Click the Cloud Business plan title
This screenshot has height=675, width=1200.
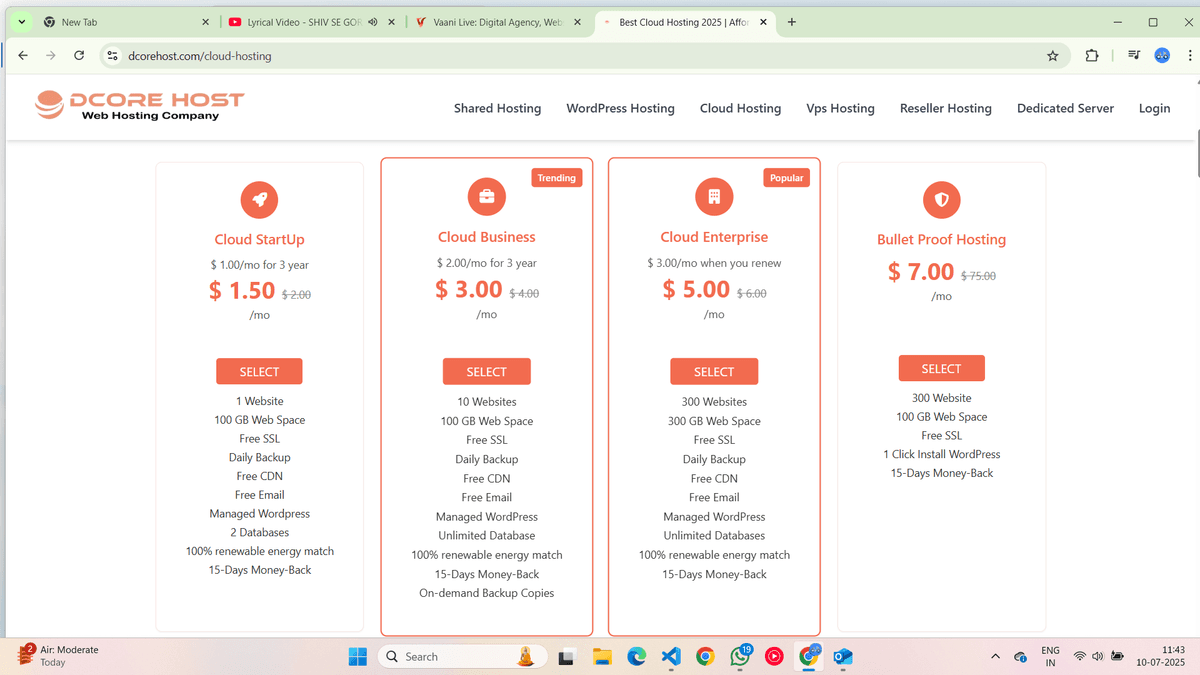point(487,237)
